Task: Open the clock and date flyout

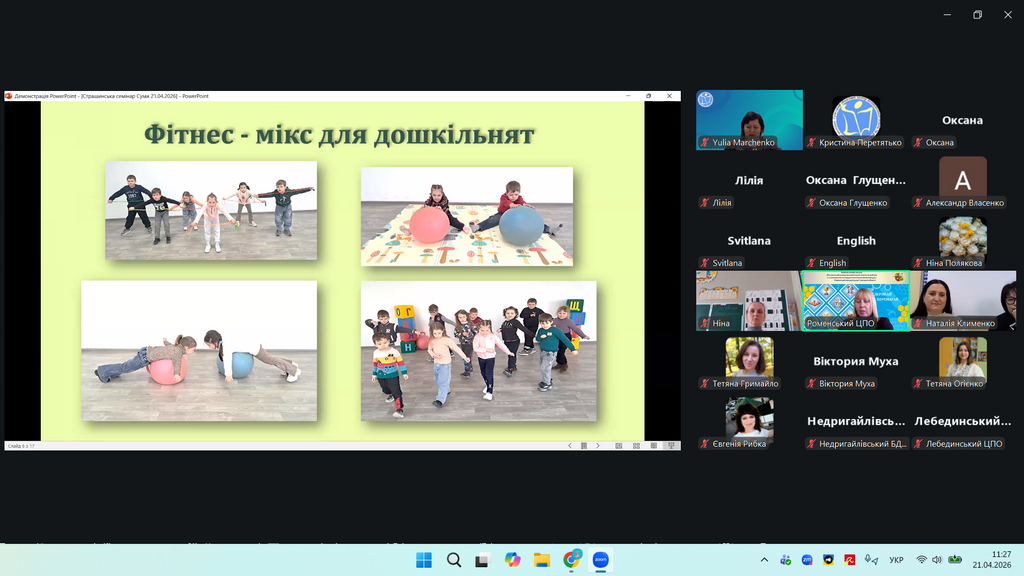Action: coord(991,559)
